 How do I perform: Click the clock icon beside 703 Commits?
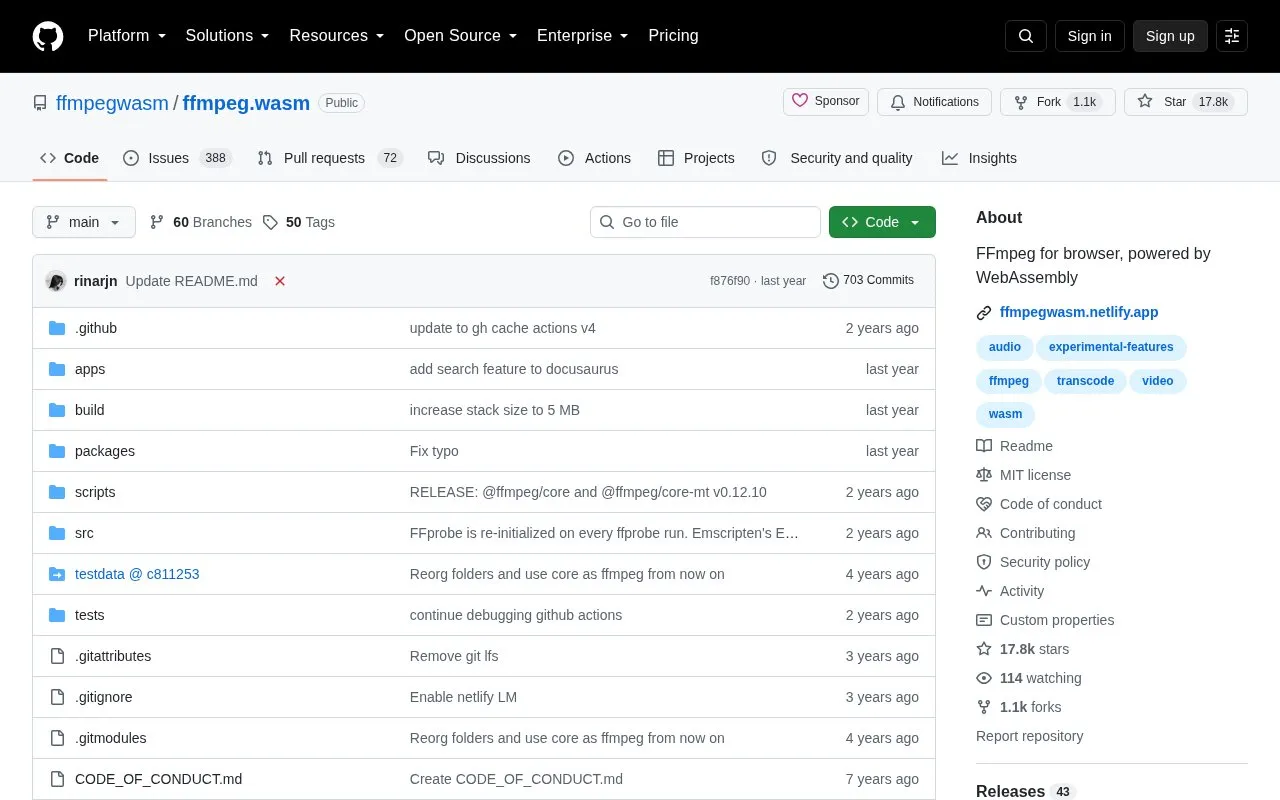tap(831, 281)
